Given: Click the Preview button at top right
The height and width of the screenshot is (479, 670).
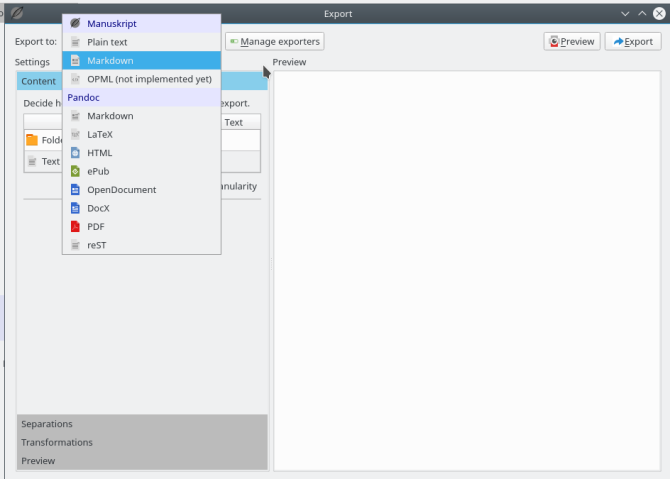Looking at the screenshot, I should 572,41.
